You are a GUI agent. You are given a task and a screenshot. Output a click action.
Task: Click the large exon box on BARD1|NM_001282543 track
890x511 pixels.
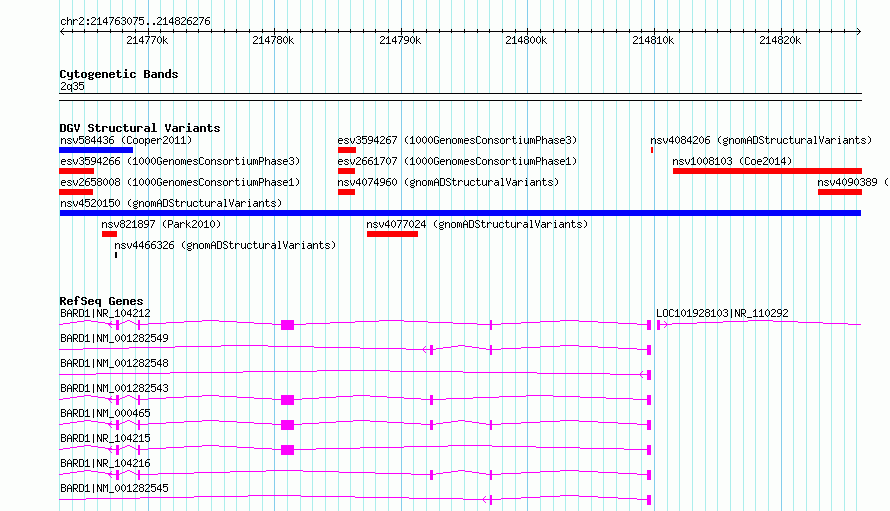point(288,400)
